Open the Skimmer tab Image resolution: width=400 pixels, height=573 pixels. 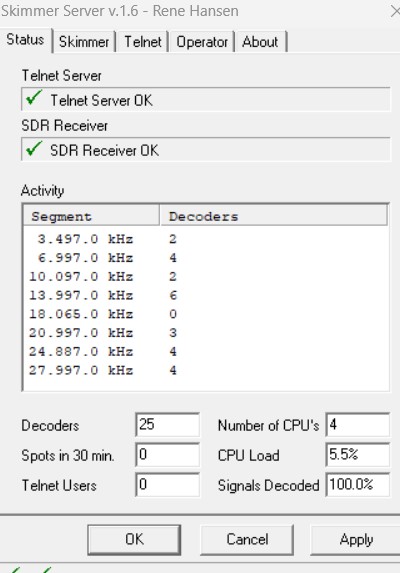[84, 42]
